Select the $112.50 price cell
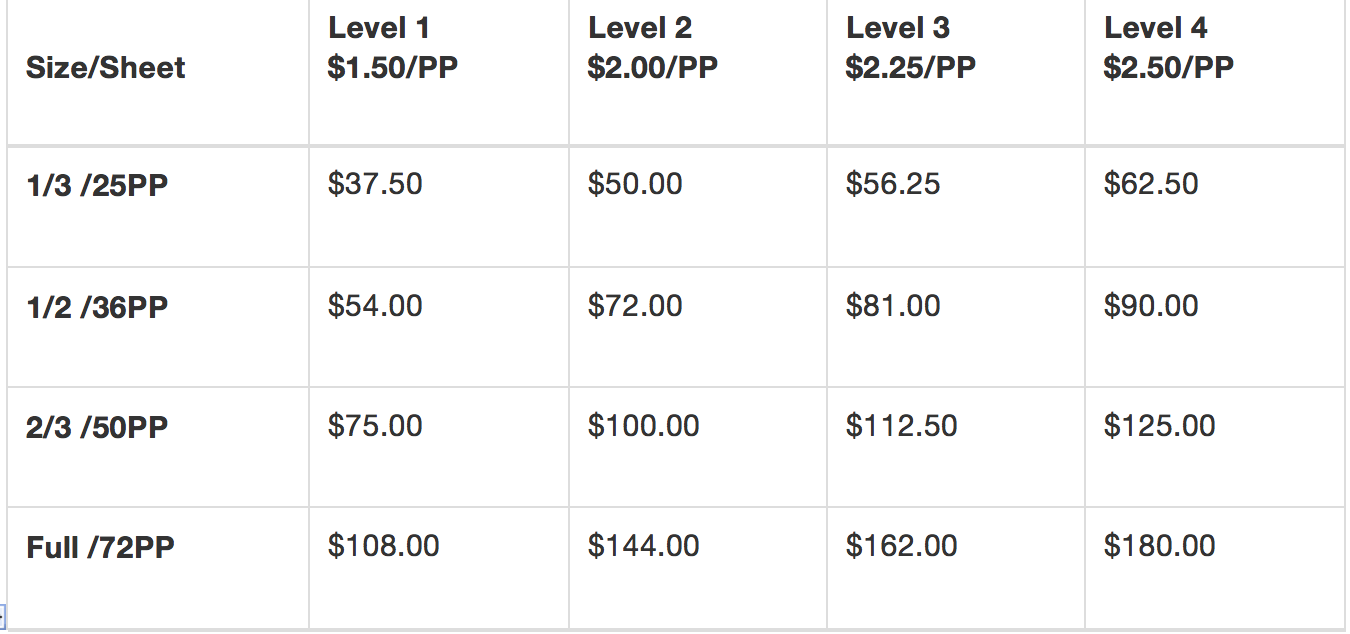Screen dimensions: 1350x634 click(x=901, y=425)
